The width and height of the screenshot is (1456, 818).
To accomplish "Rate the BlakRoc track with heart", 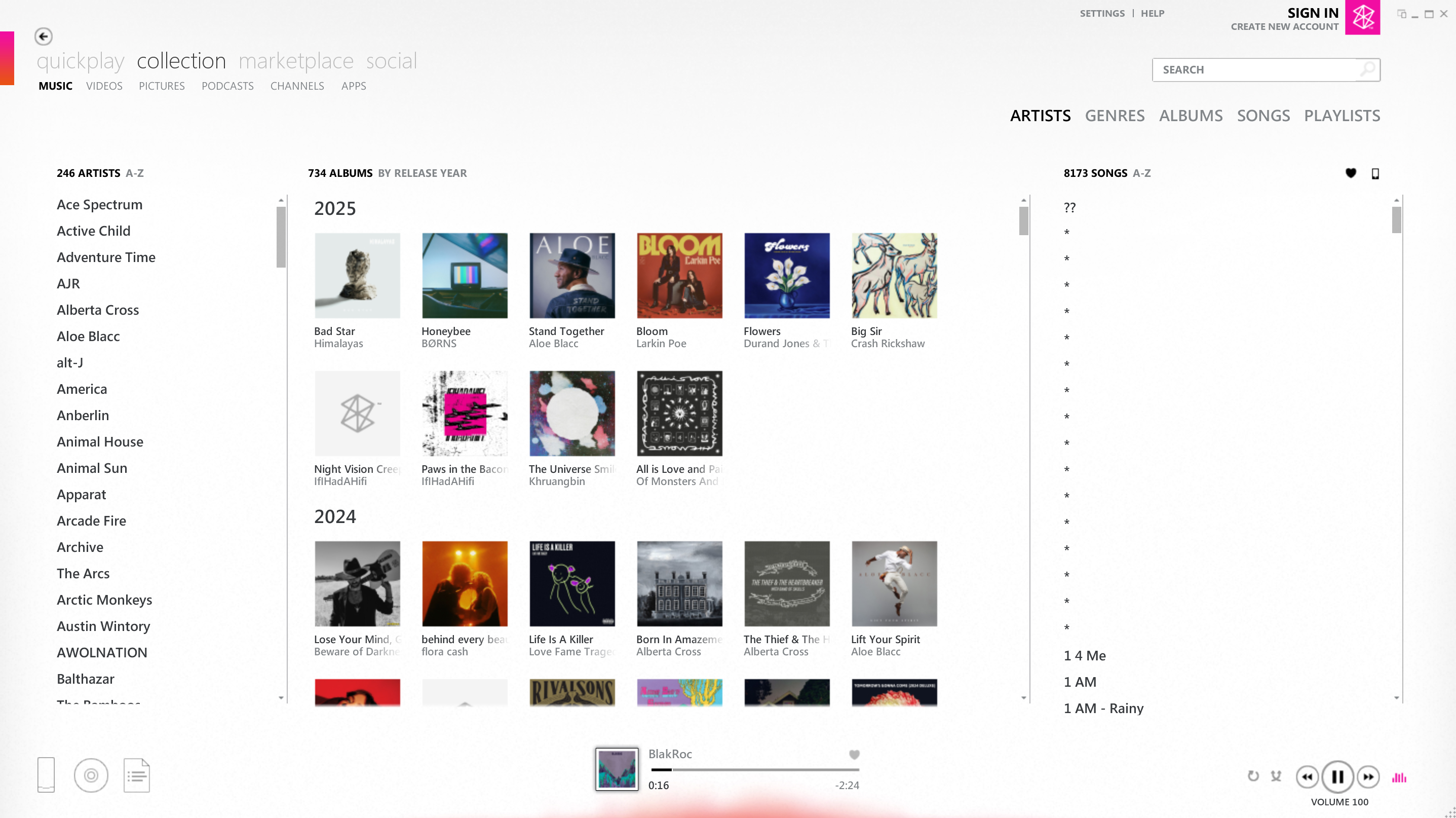I will pos(854,754).
